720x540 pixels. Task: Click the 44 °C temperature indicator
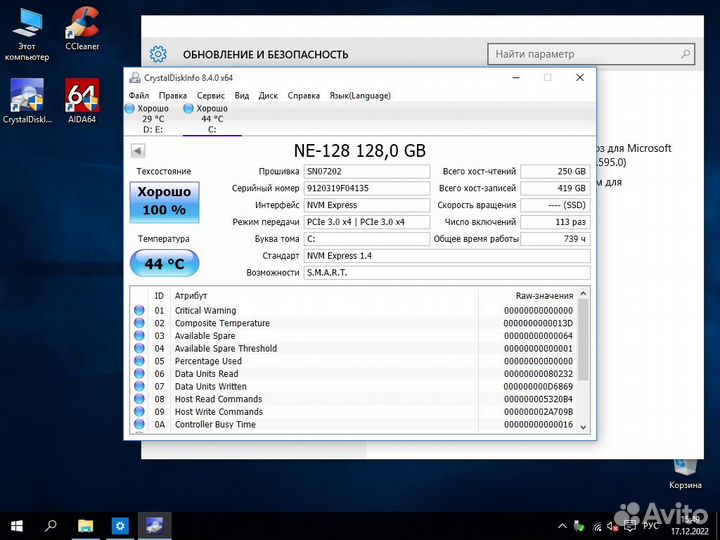click(x=164, y=264)
